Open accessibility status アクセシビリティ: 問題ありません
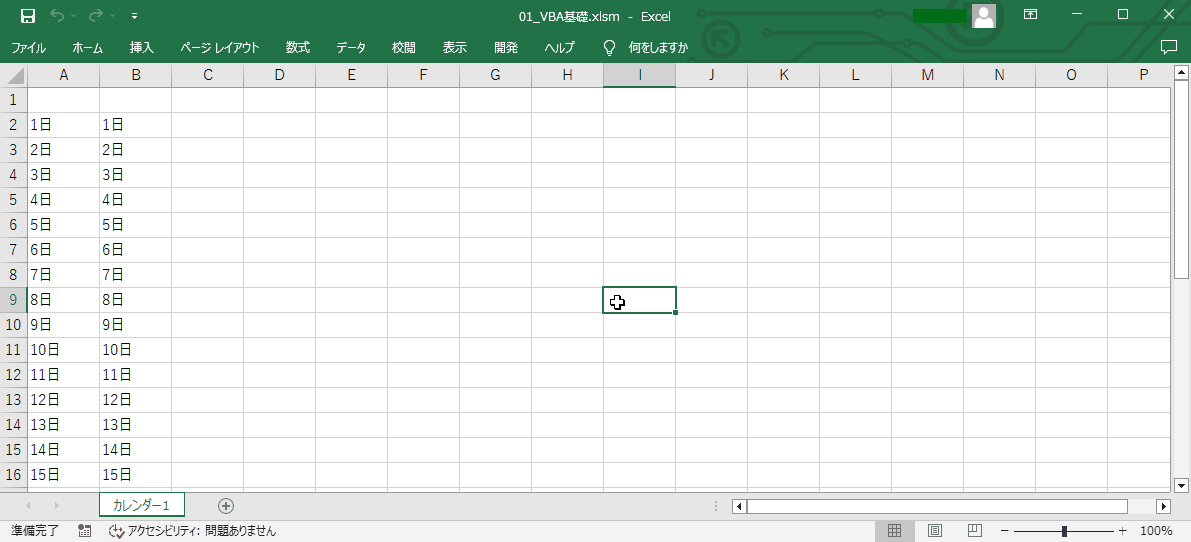This screenshot has height=542, width=1191. (x=192, y=531)
